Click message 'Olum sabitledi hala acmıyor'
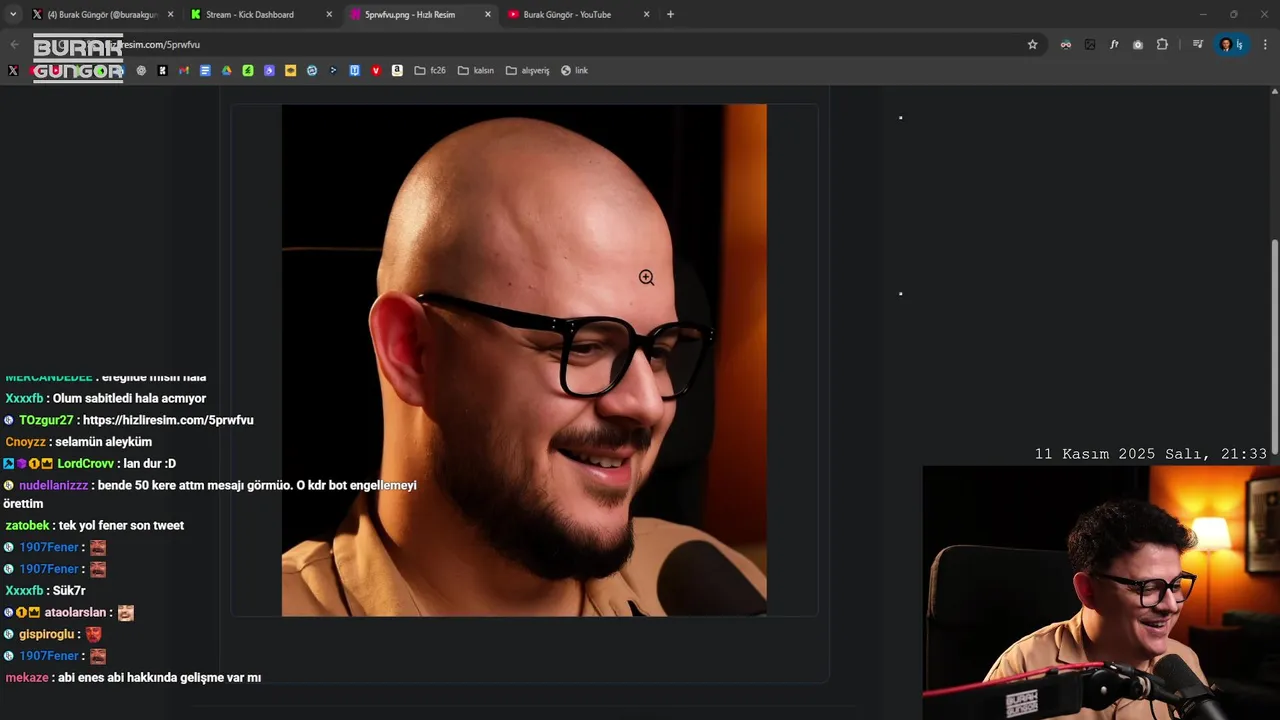The image size is (1280, 720). [x=129, y=398]
